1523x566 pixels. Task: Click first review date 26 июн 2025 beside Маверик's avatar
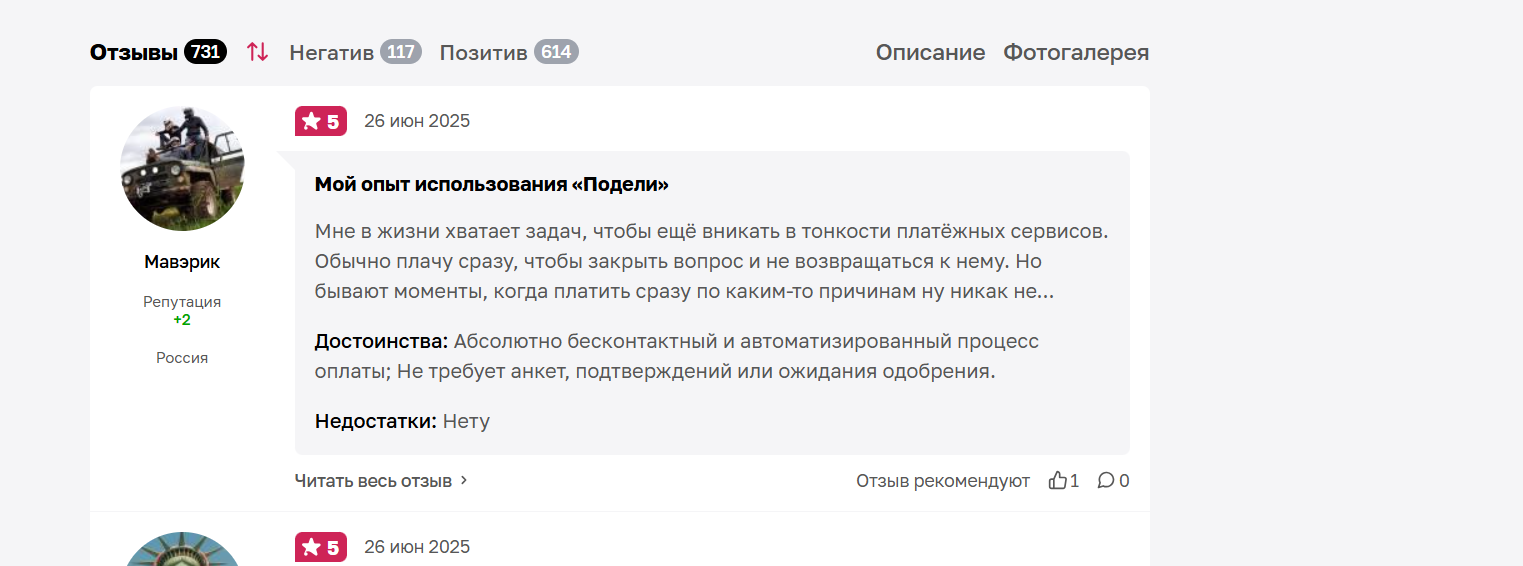[417, 121]
